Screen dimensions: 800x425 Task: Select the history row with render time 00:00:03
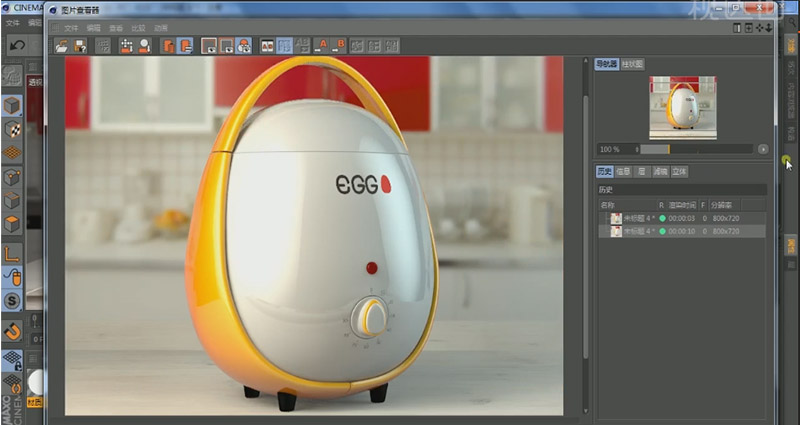tap(682, 218)
